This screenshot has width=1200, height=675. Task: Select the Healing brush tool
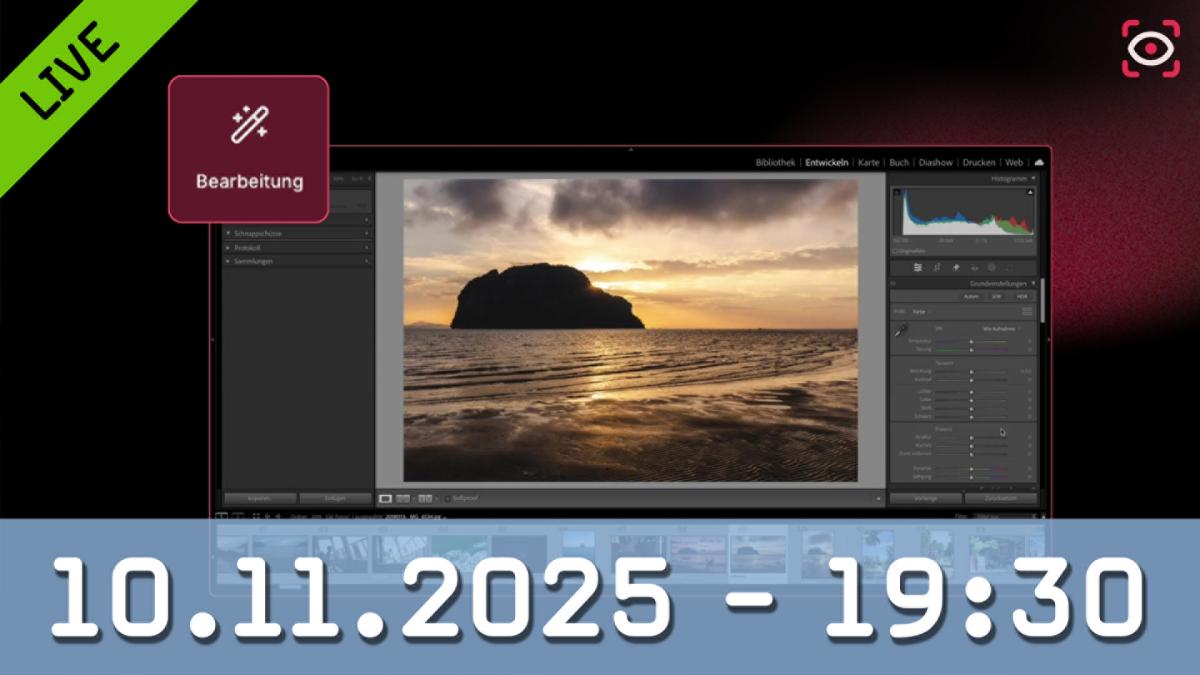[x=955, y=268]
